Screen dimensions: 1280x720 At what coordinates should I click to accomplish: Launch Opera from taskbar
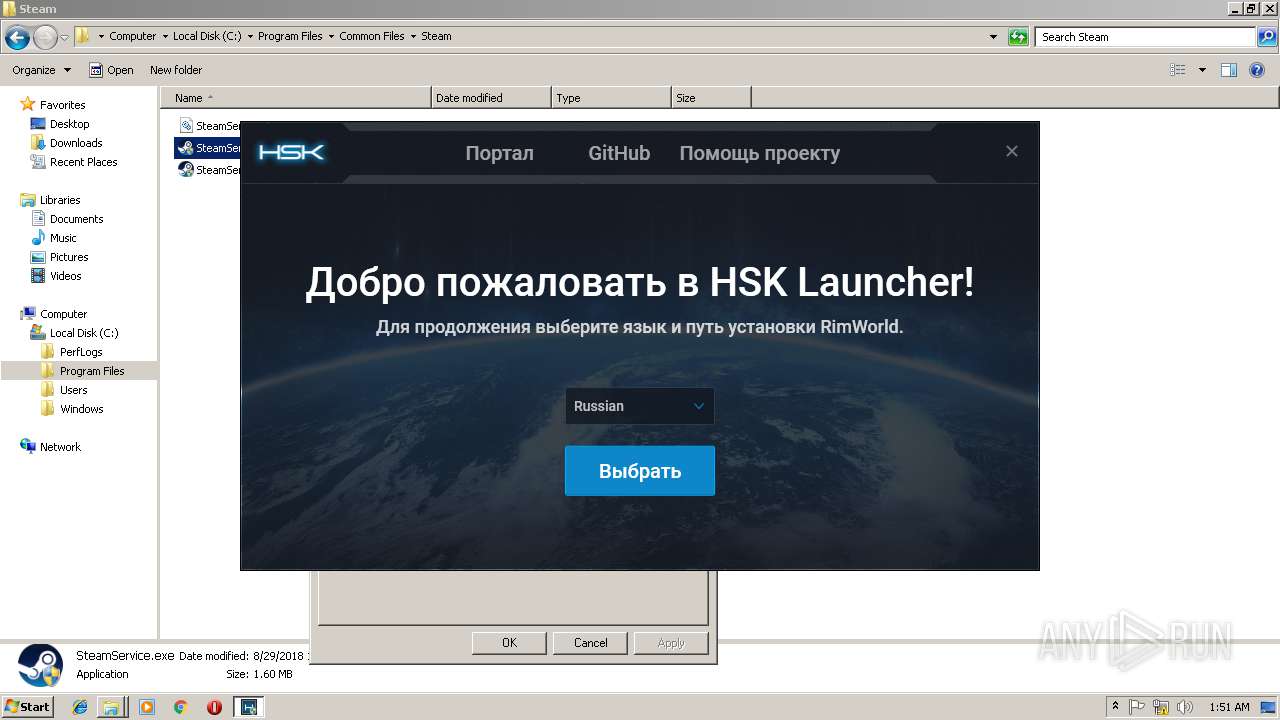214,707
